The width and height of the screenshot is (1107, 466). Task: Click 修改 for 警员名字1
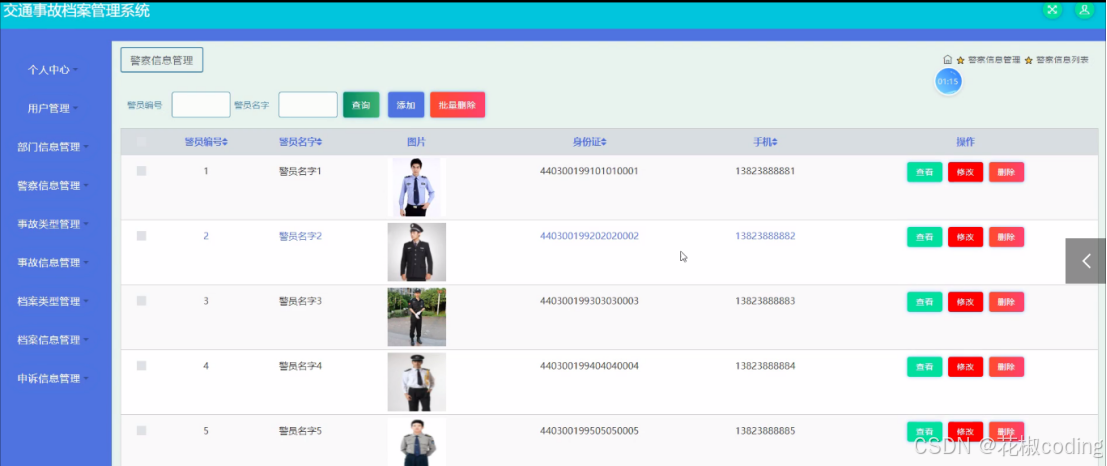(965, 172)
